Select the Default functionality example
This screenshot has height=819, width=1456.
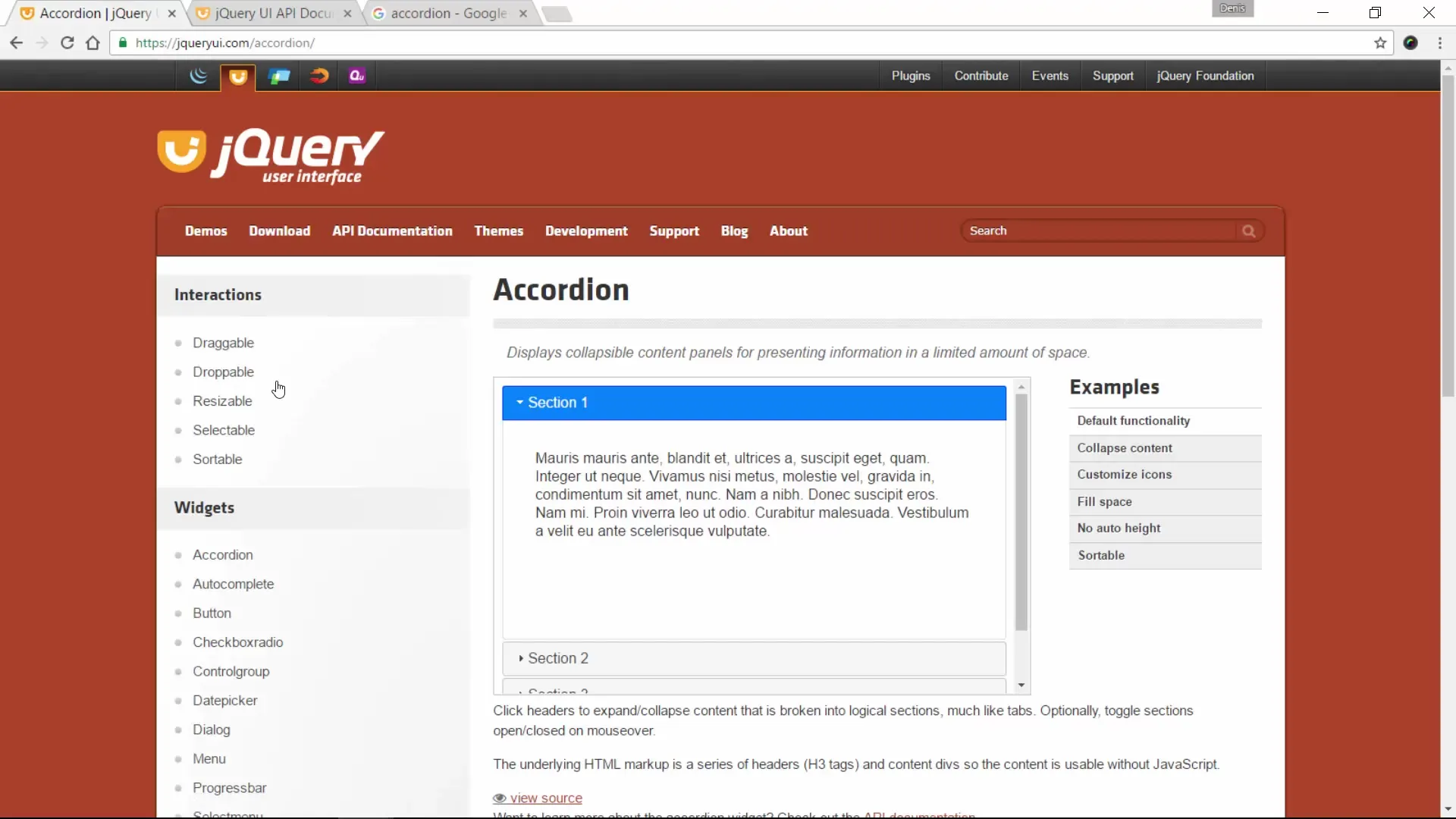coord(1165,421)
